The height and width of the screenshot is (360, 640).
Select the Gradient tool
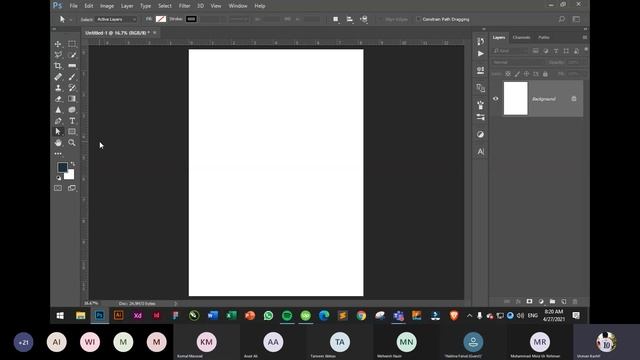(x=72, y=99)
